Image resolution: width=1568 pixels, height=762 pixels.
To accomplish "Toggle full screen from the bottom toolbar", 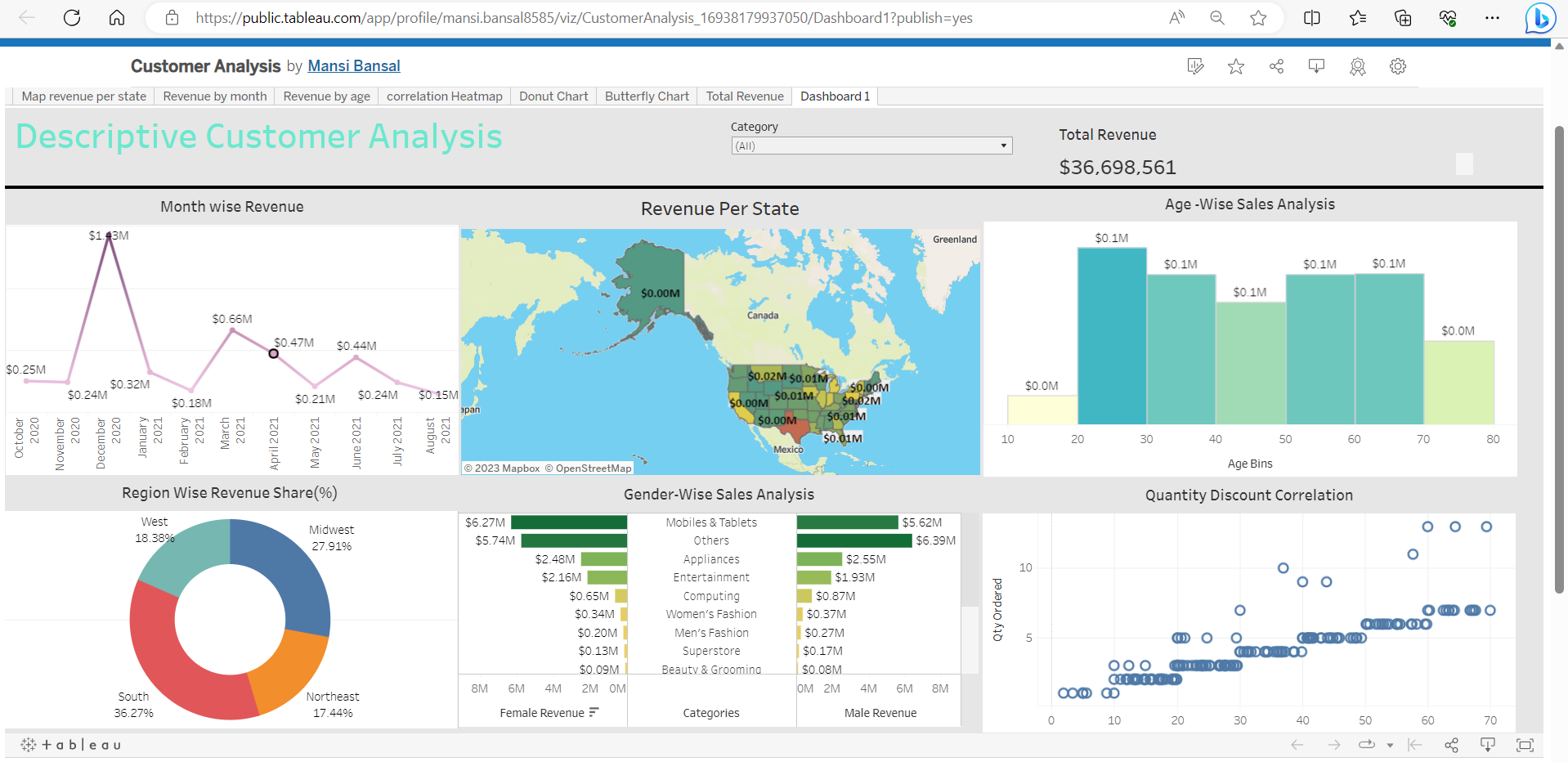I will tap(1525, 745).
